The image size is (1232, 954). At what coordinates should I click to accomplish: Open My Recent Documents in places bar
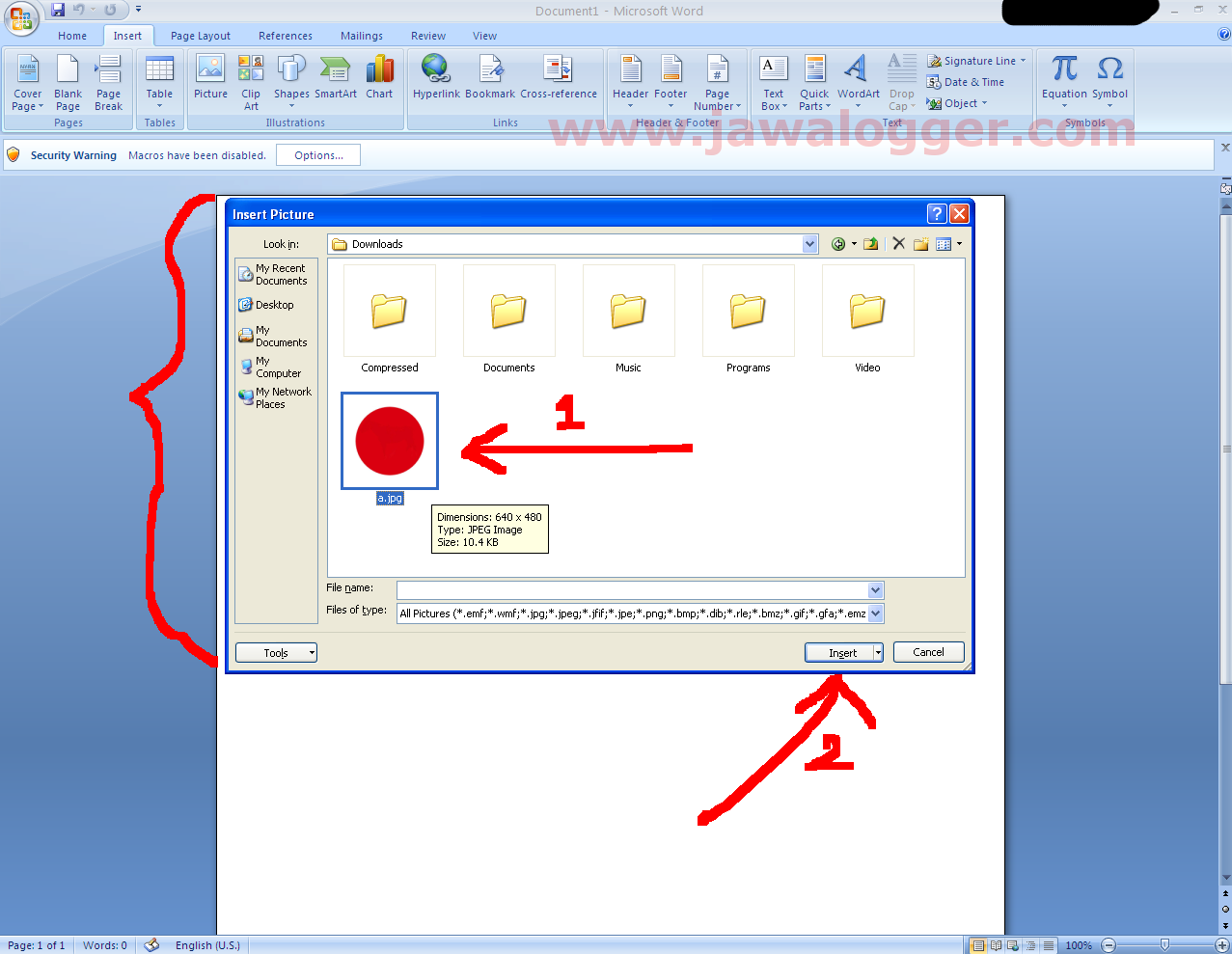275,275
